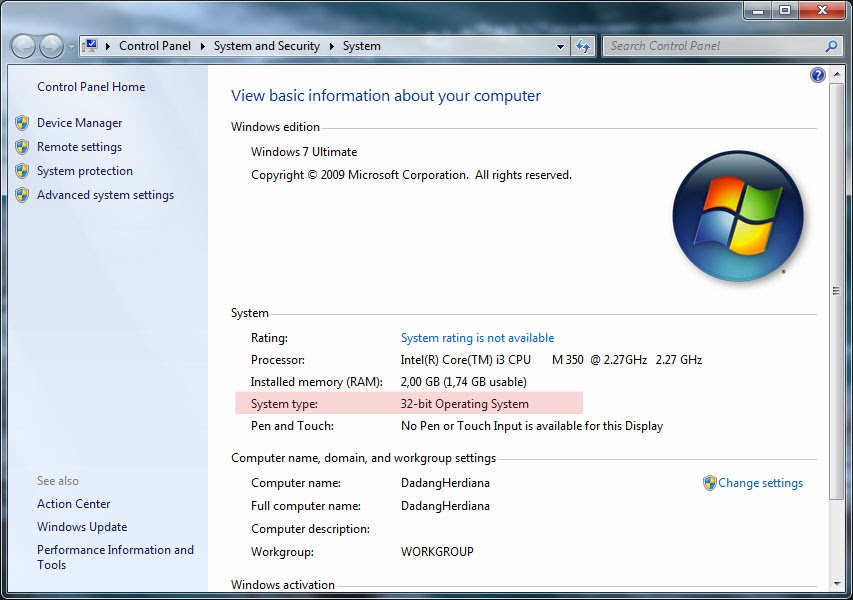Click 32-bit Operating System value

[x=465, y=404]
